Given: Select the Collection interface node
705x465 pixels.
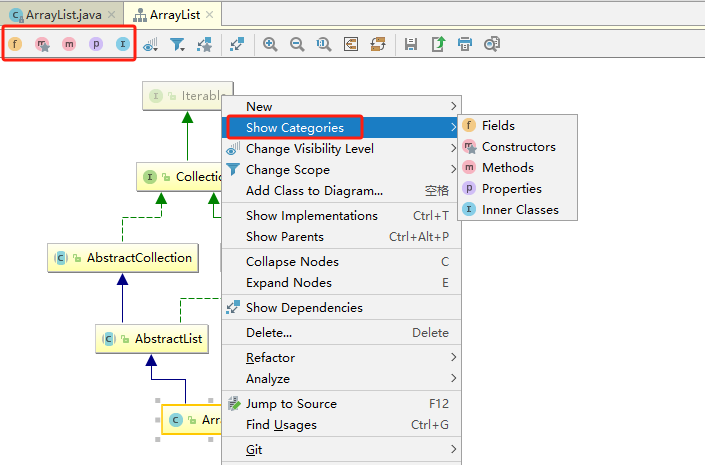Looking at the screenshot, I should (179, 177).
